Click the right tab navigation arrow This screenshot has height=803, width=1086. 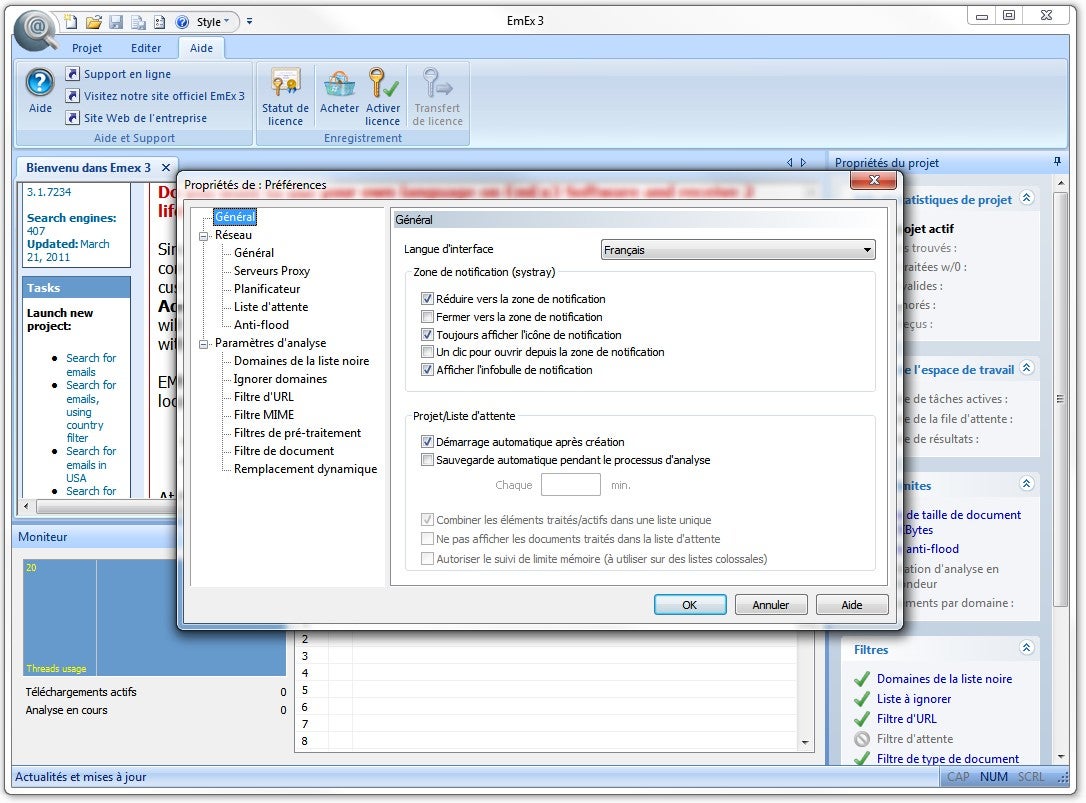point(803,162)
